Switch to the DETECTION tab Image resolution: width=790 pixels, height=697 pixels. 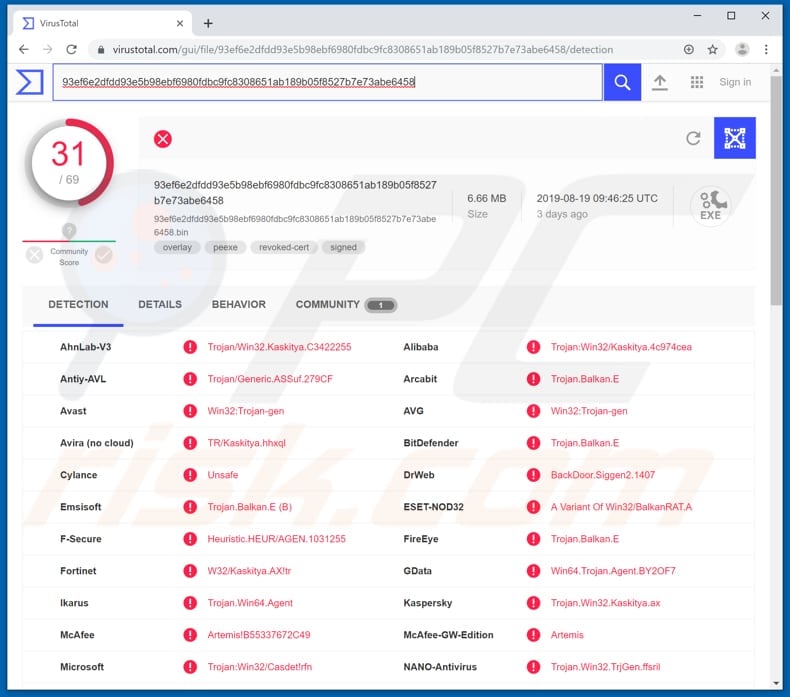[78, 304]
